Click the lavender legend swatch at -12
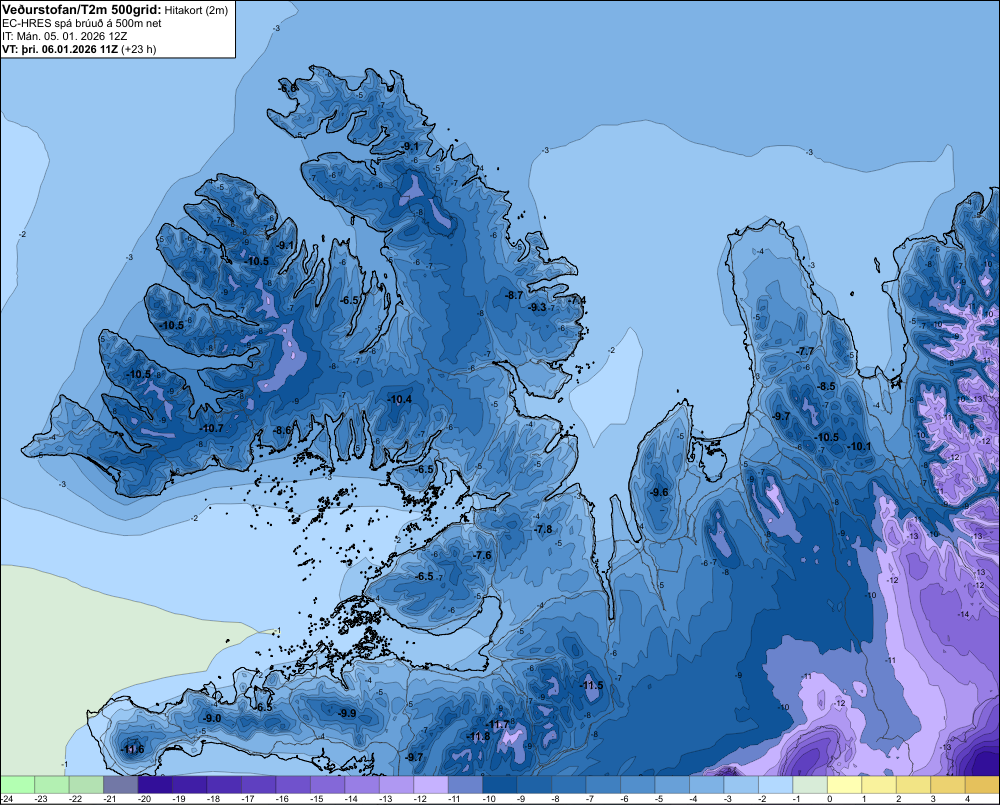1000x805 pixels. (x=430, y=784)
